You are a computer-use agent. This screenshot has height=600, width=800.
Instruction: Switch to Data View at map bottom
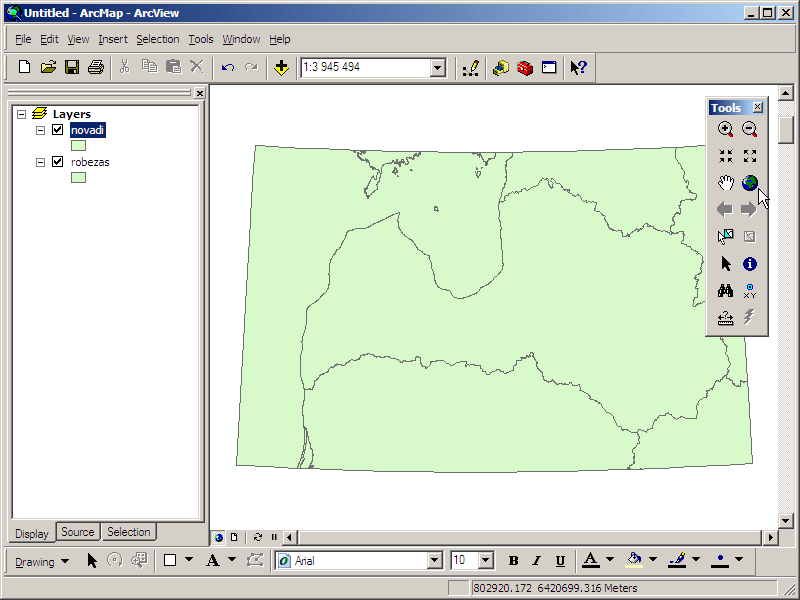[x=219, y=537]
